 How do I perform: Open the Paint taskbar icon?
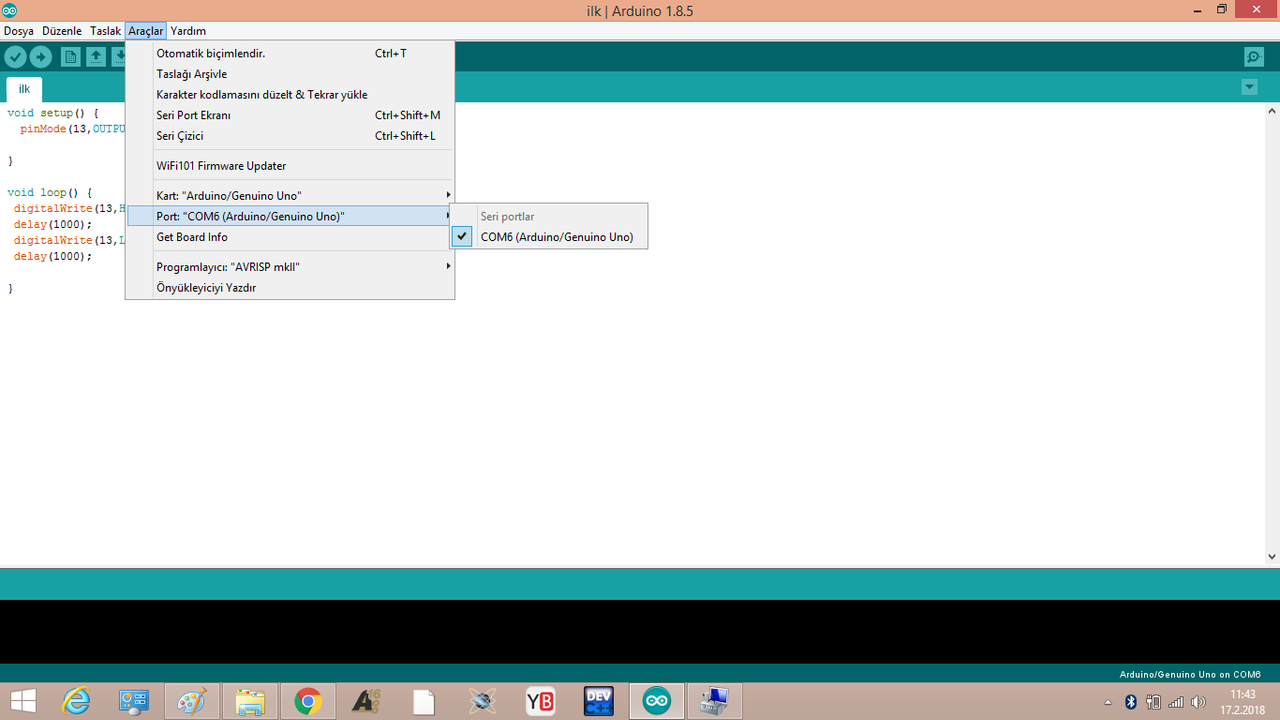(190, 701)
